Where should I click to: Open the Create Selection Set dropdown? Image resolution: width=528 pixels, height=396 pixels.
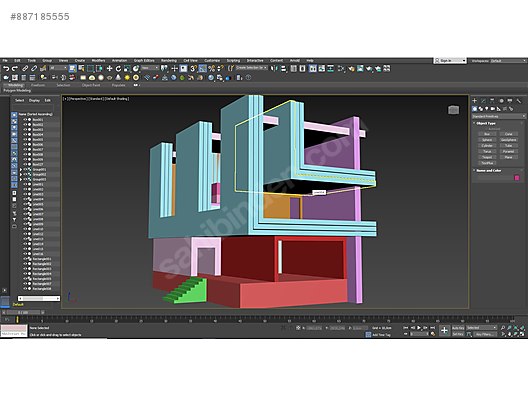(251, 68)
